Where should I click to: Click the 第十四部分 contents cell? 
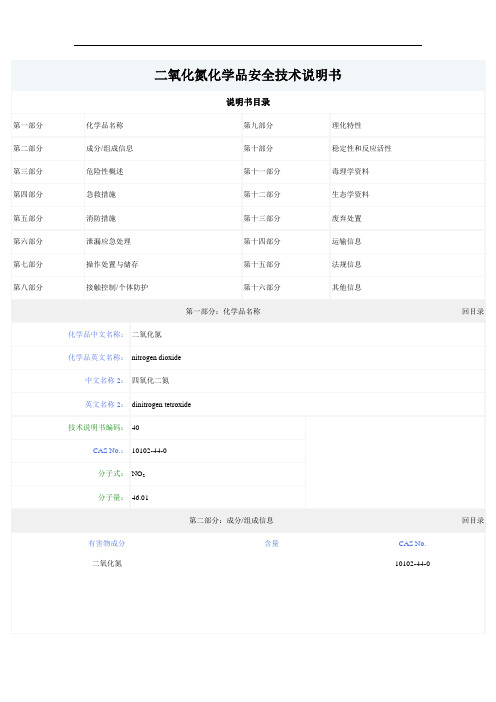[262, 241]
